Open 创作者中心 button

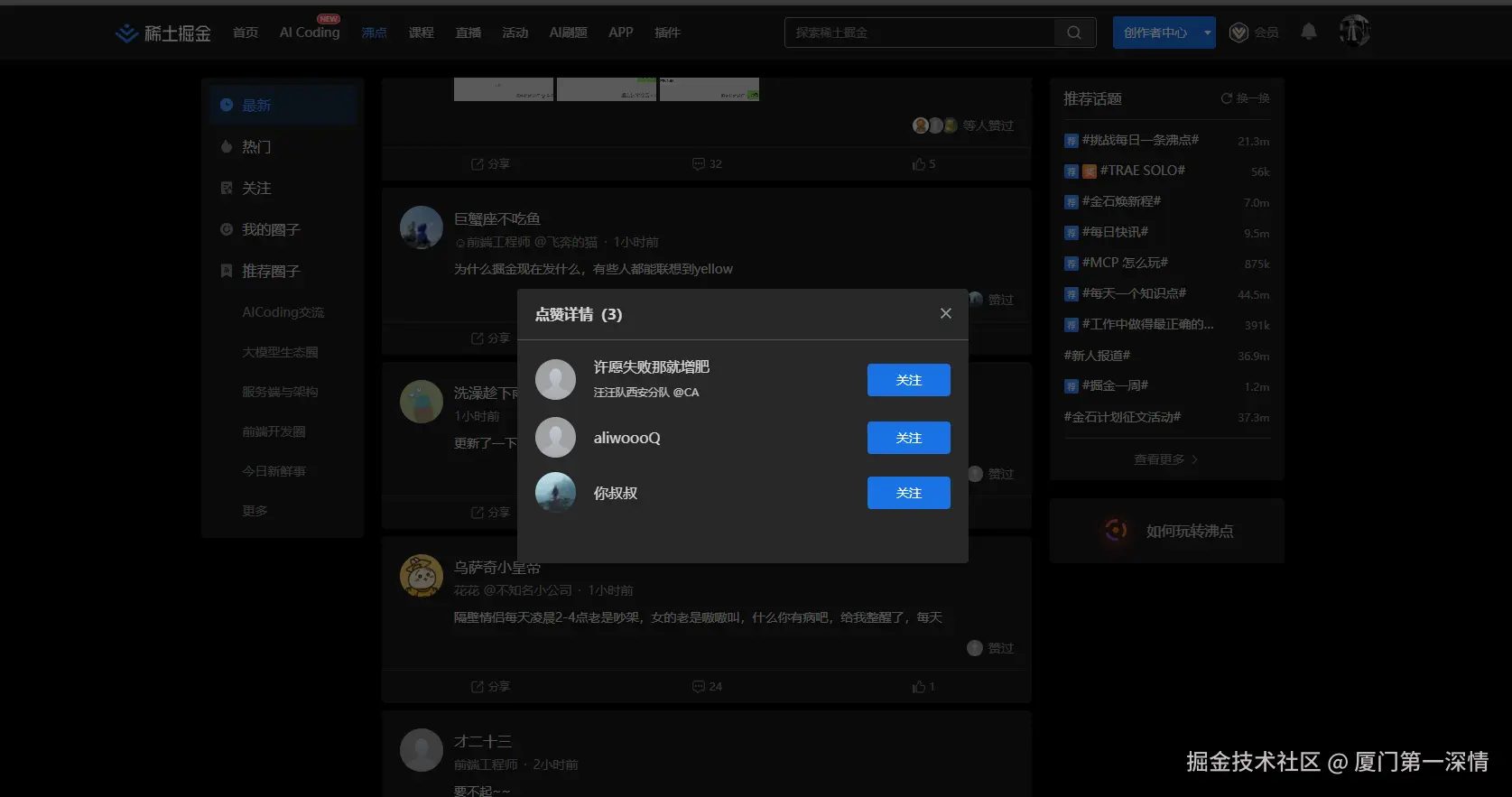(1155, 32)
